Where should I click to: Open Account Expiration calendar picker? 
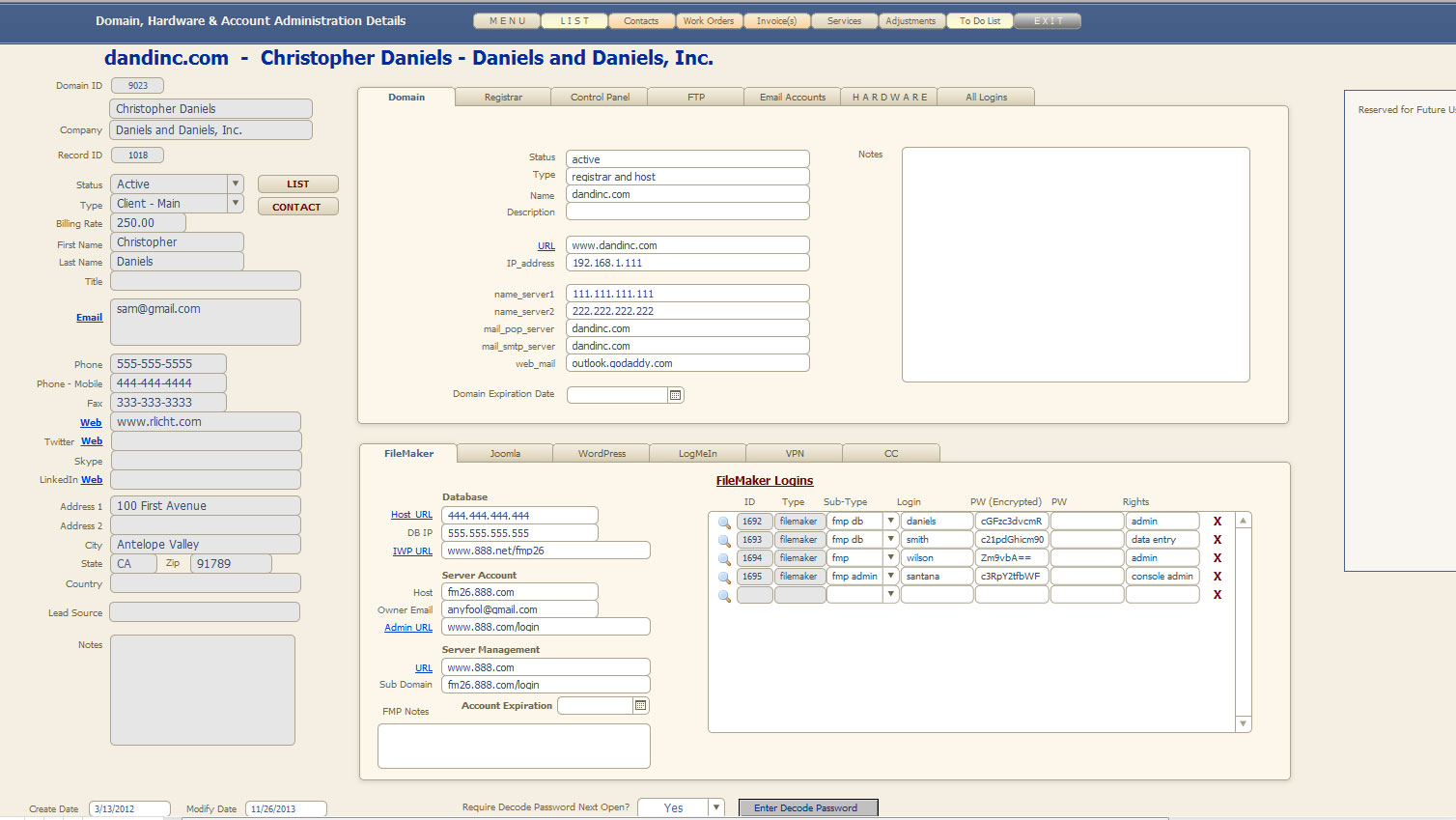pyautogui.click(x=640, y=706)
